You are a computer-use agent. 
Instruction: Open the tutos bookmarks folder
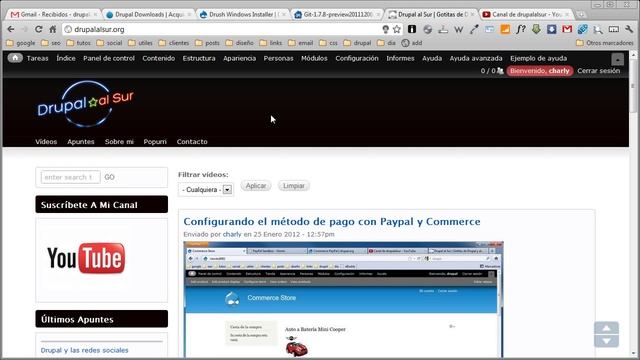(x=78, y=43)
